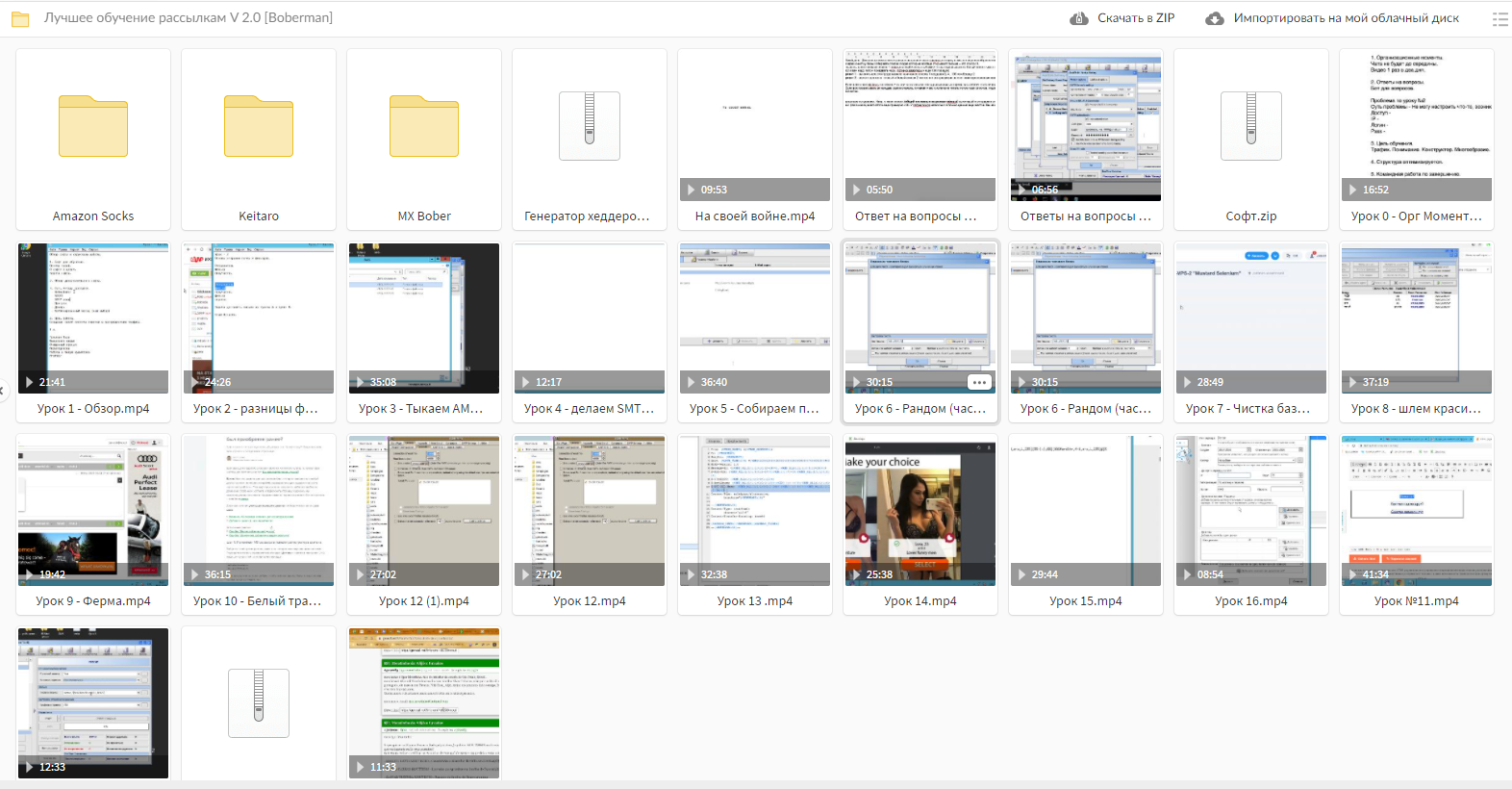
Task: Select the Урок 13 .mp4 video
Action: pos(755,510)
